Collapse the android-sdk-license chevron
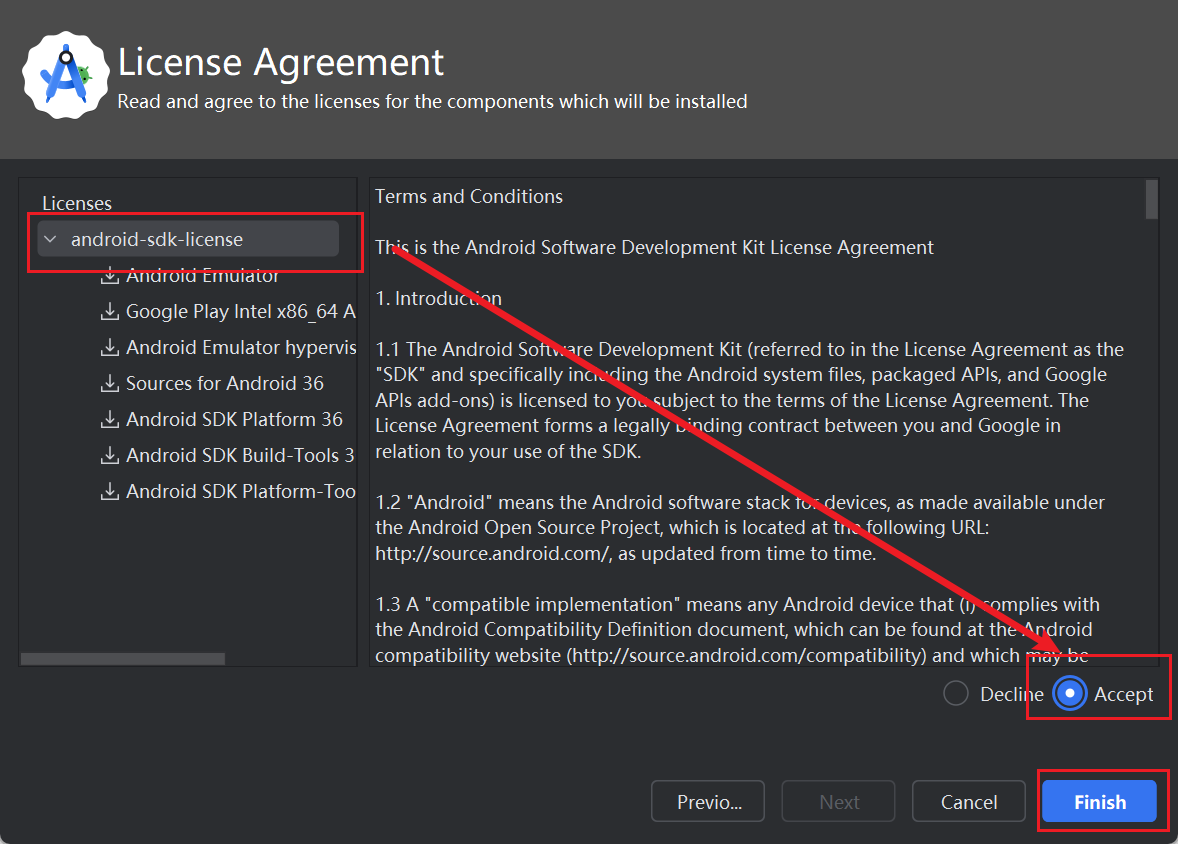The height and width of the screenshot is (844, 1178). click(50, 239)
